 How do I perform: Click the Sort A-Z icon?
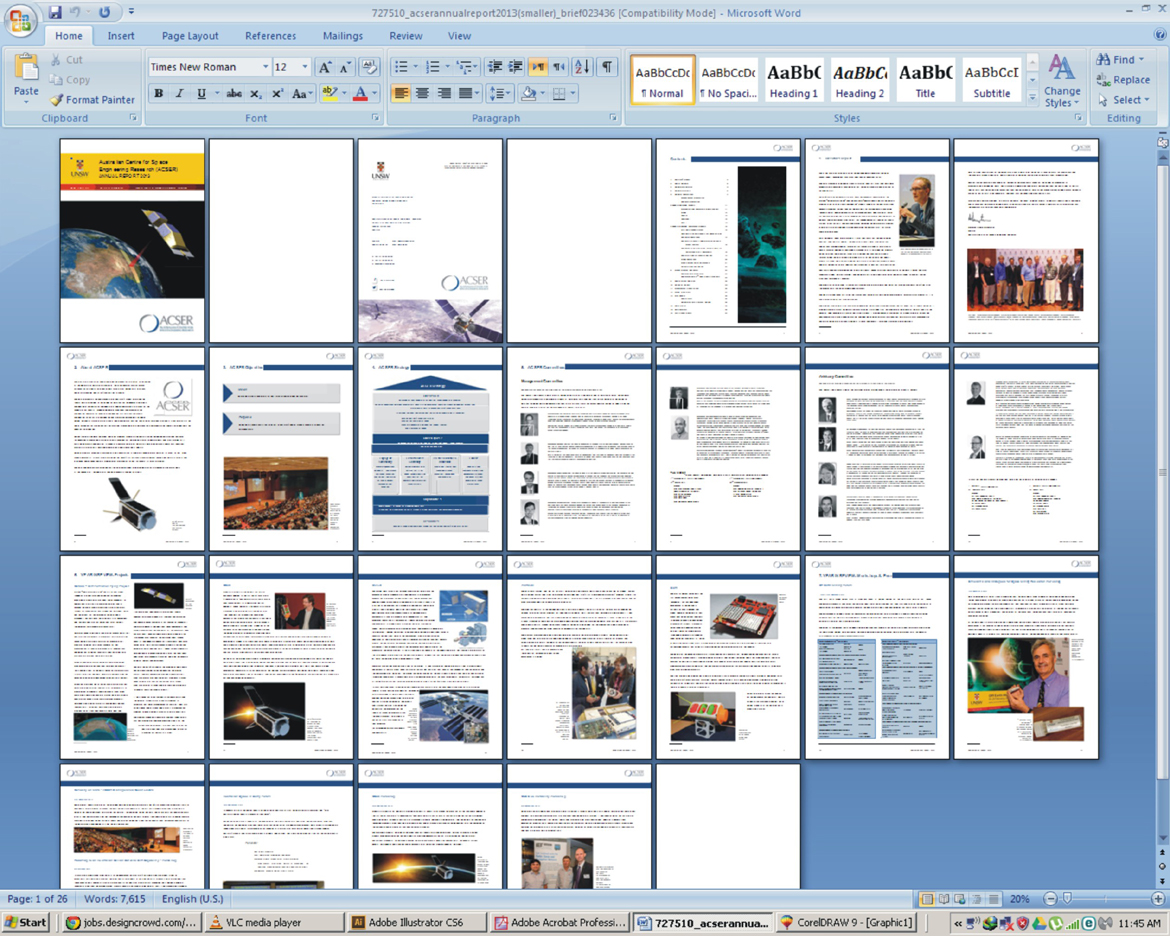point(582,68)
